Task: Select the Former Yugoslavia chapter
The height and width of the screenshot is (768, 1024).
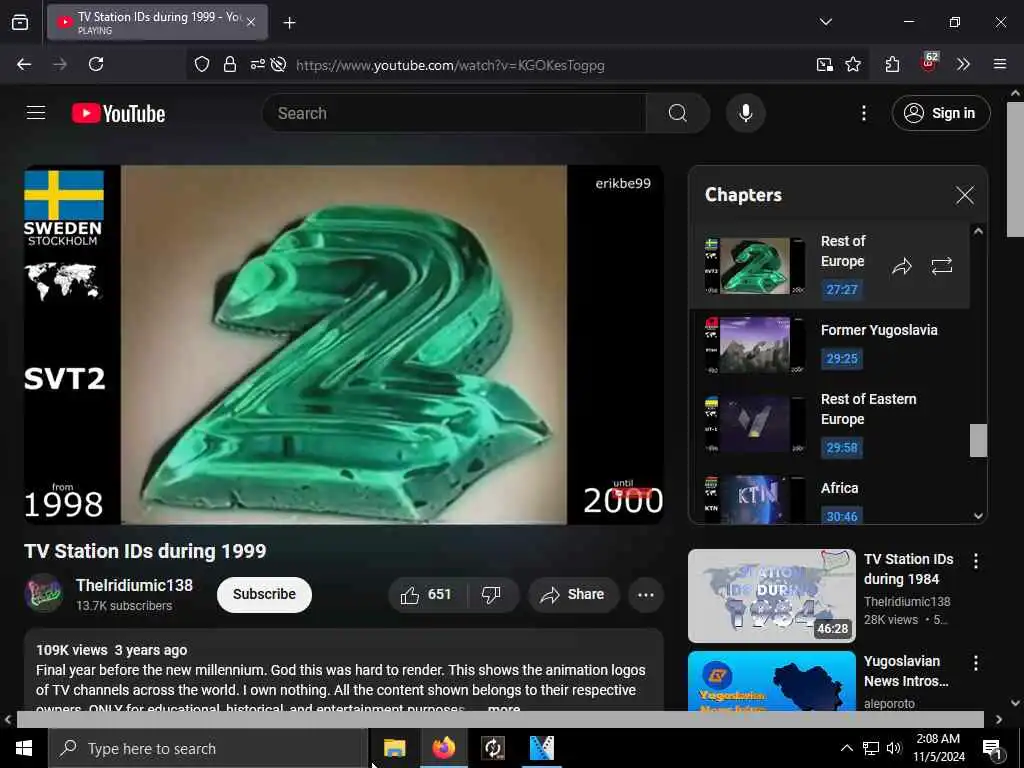Action: [x=829, y=344]
